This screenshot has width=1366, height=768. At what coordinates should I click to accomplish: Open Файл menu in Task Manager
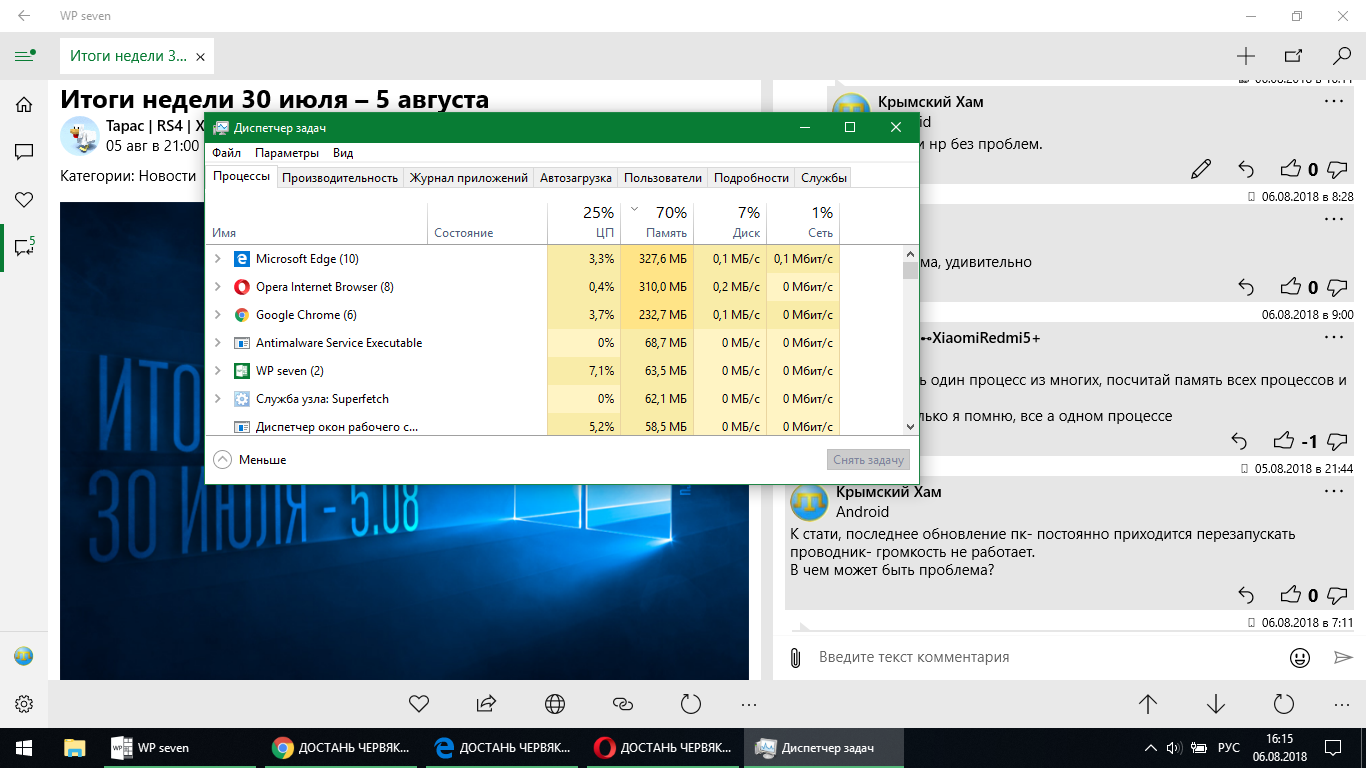[226, 153]
